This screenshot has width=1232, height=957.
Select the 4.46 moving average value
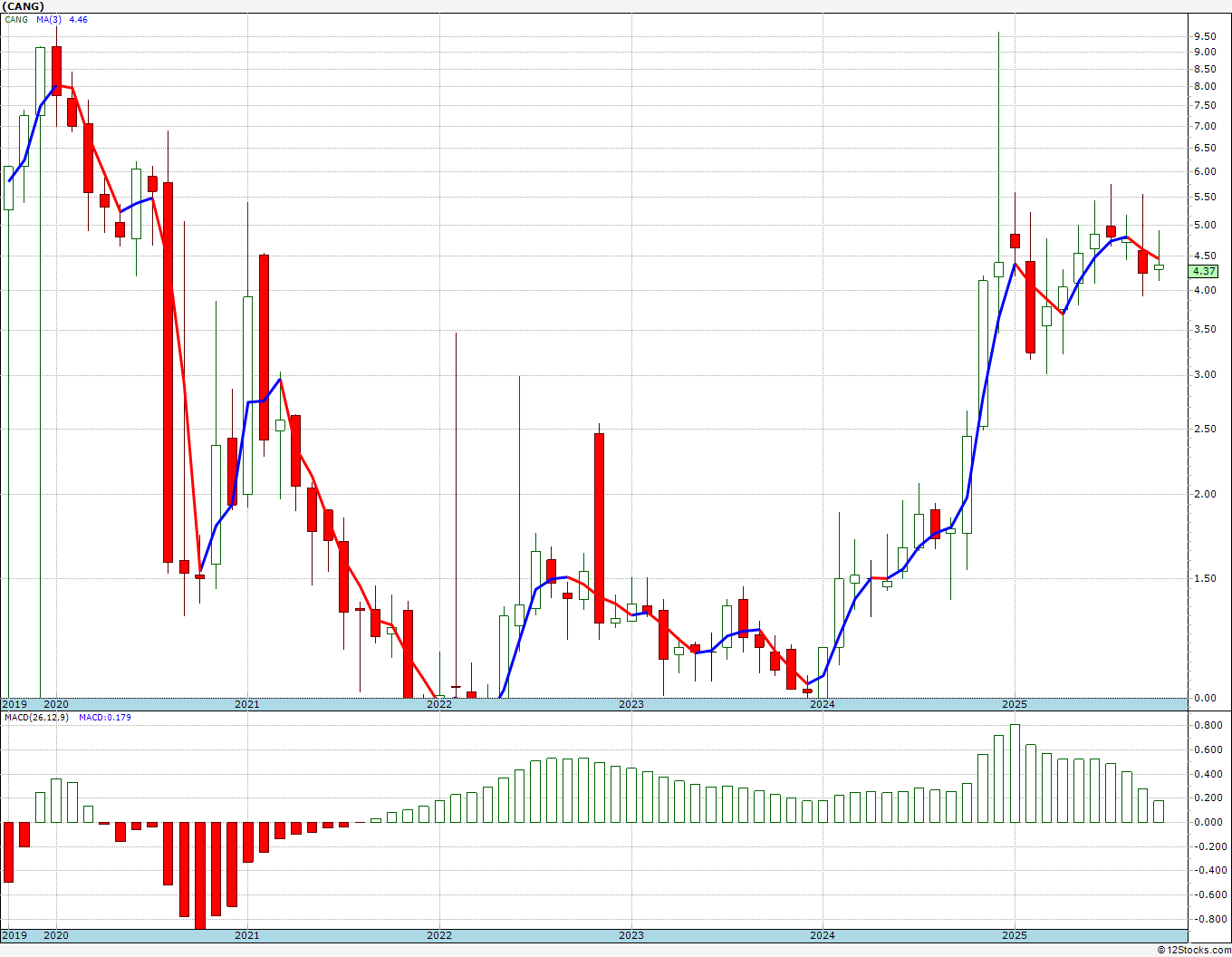pos(79,19)
